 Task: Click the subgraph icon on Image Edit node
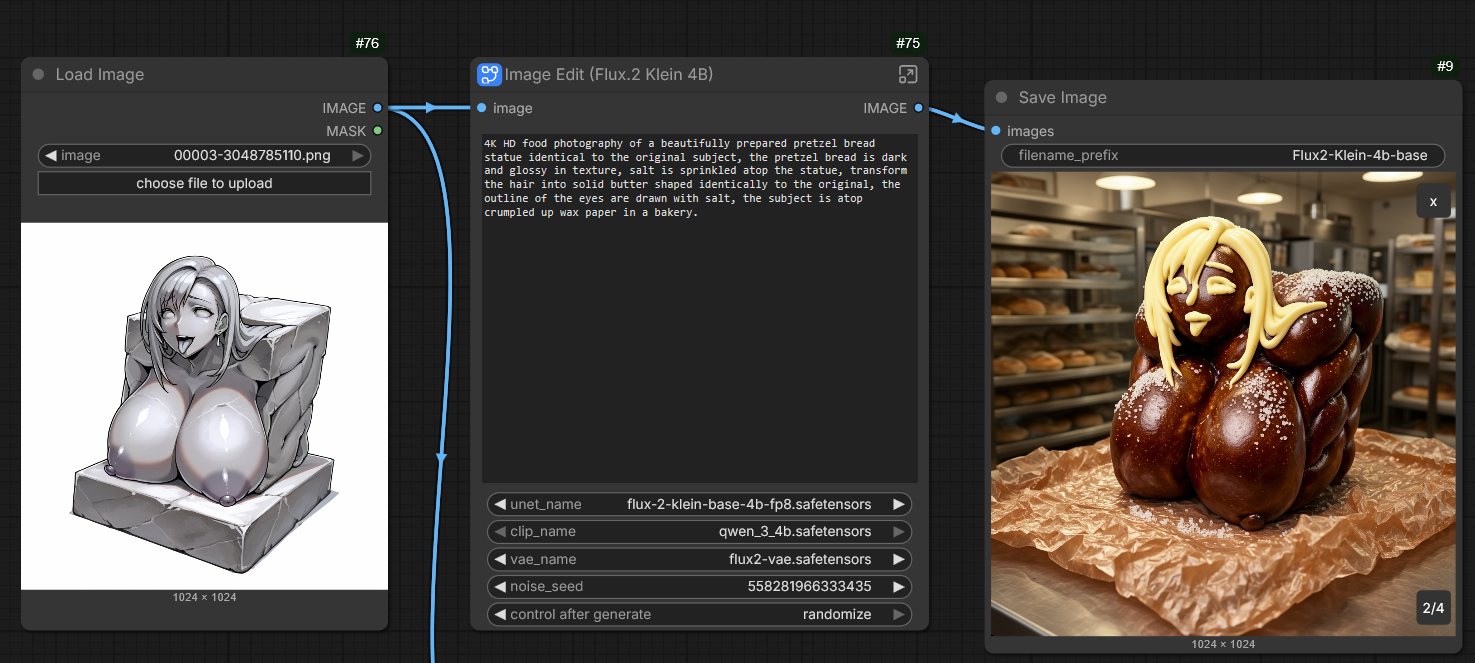pyautogui.click(x=489, y=75)
